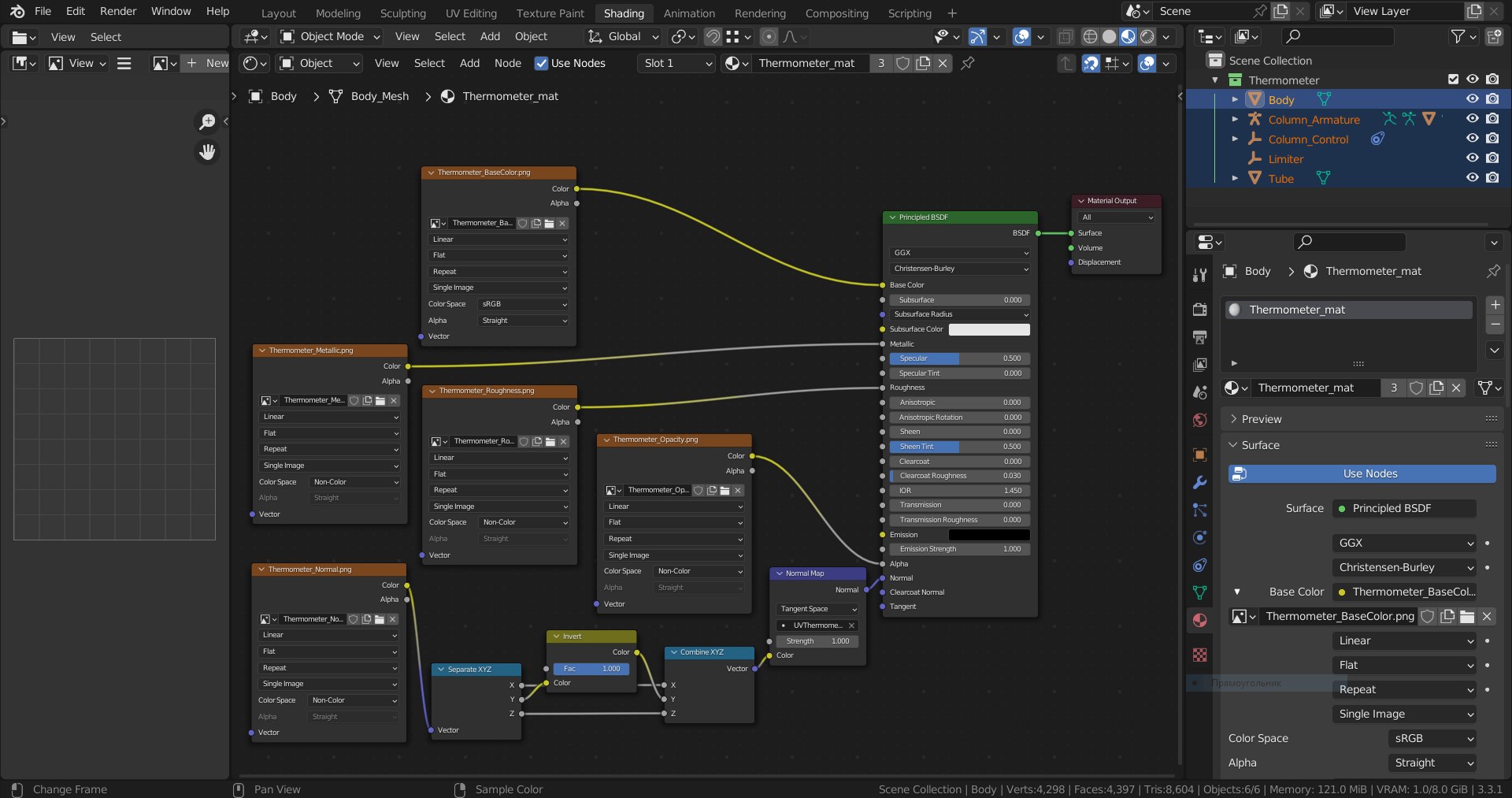Open GGX distribution dropdown in properties
The height and width of the screenshot is (798, 1512).
click(x=1405, y=543)
